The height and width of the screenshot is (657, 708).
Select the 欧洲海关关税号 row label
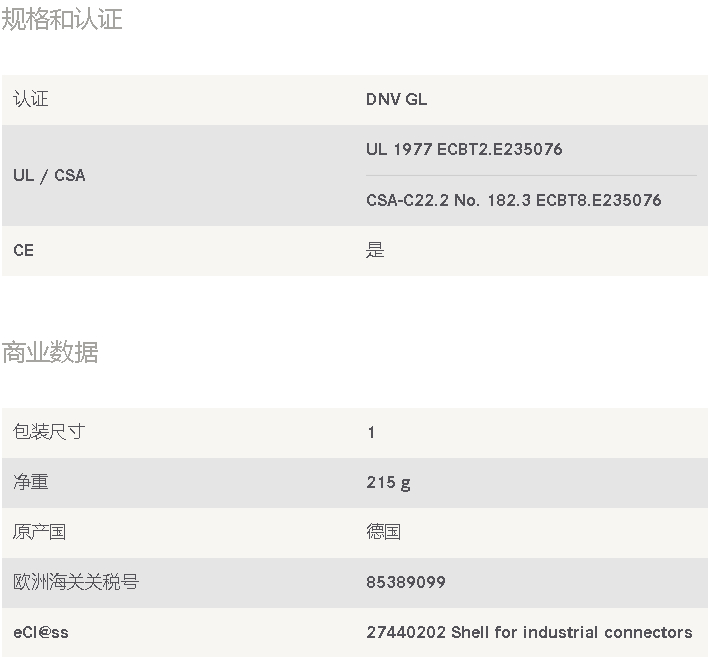(x=76, y=582)
